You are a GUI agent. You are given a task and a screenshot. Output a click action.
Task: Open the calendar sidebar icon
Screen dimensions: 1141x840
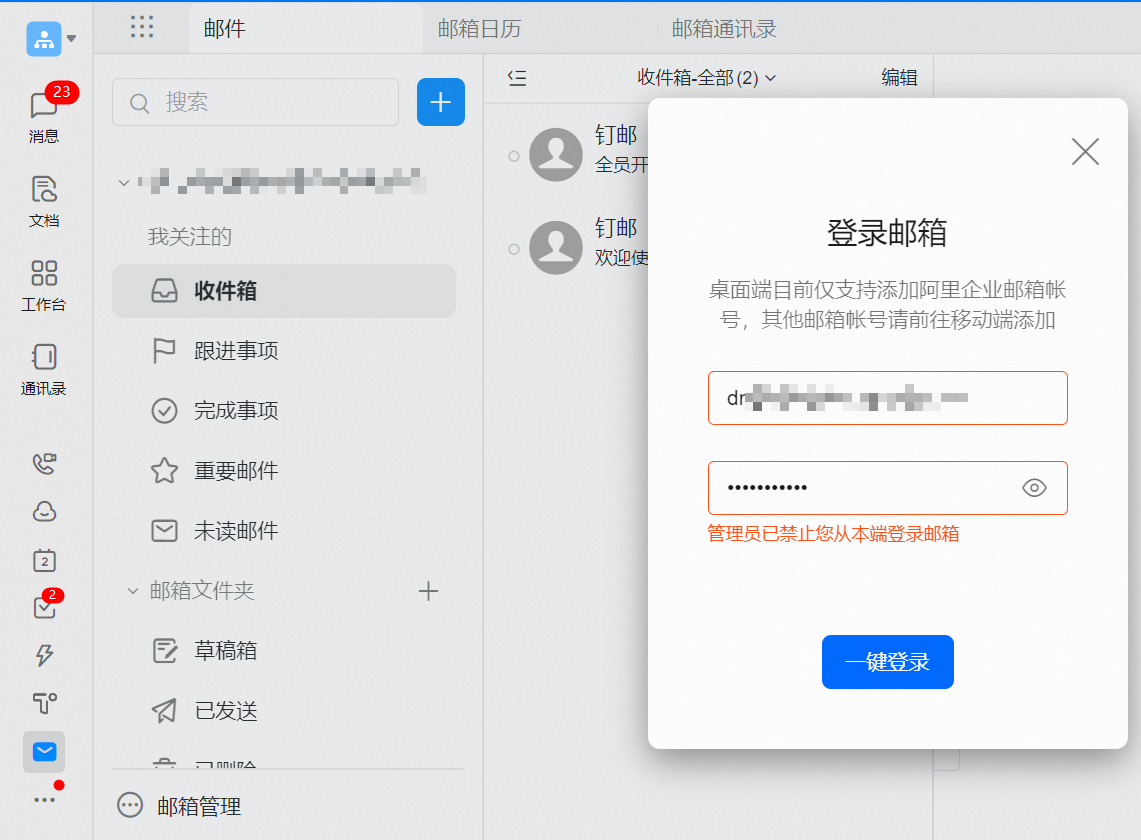click(x=44, y=560)
